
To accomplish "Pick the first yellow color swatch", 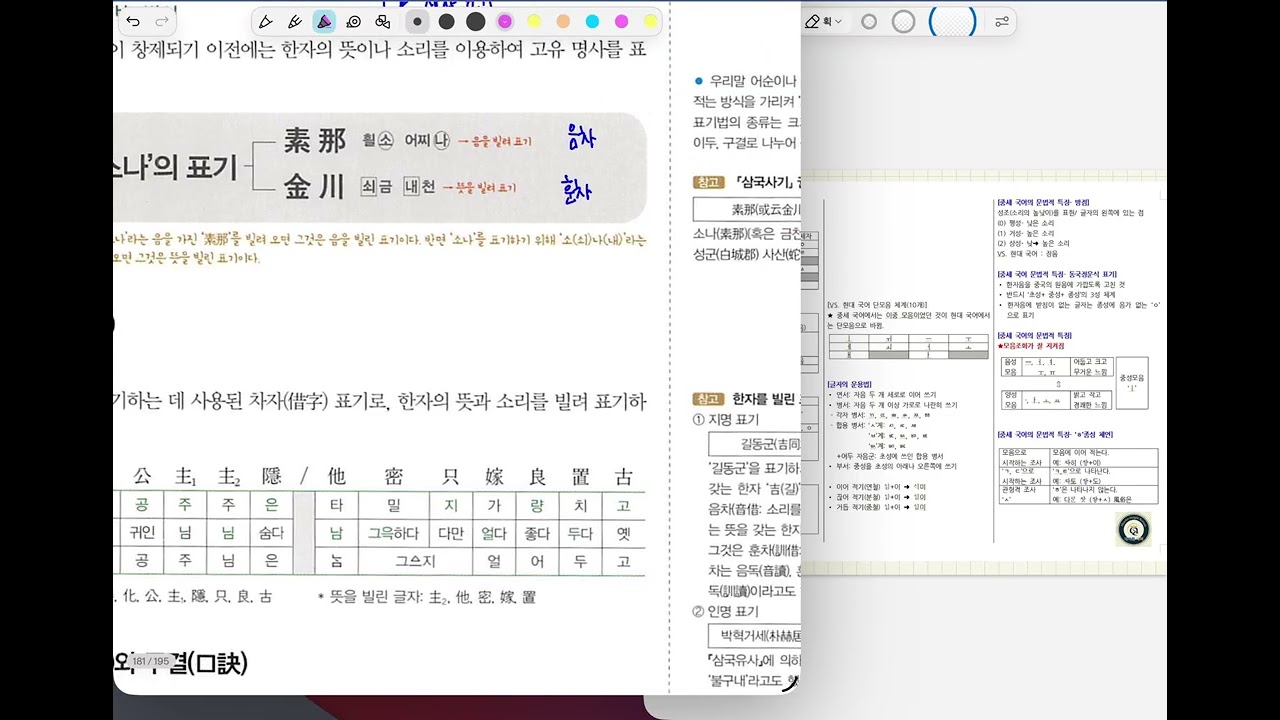I will point(534,21).
